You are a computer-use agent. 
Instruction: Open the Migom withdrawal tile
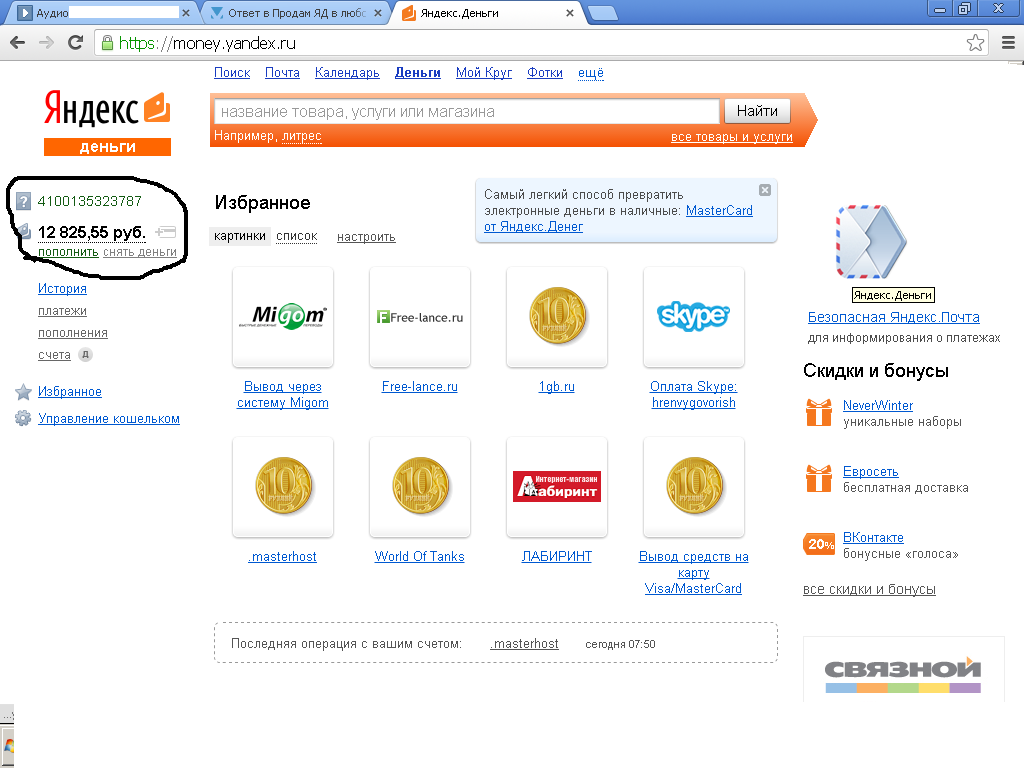point(283,317)
